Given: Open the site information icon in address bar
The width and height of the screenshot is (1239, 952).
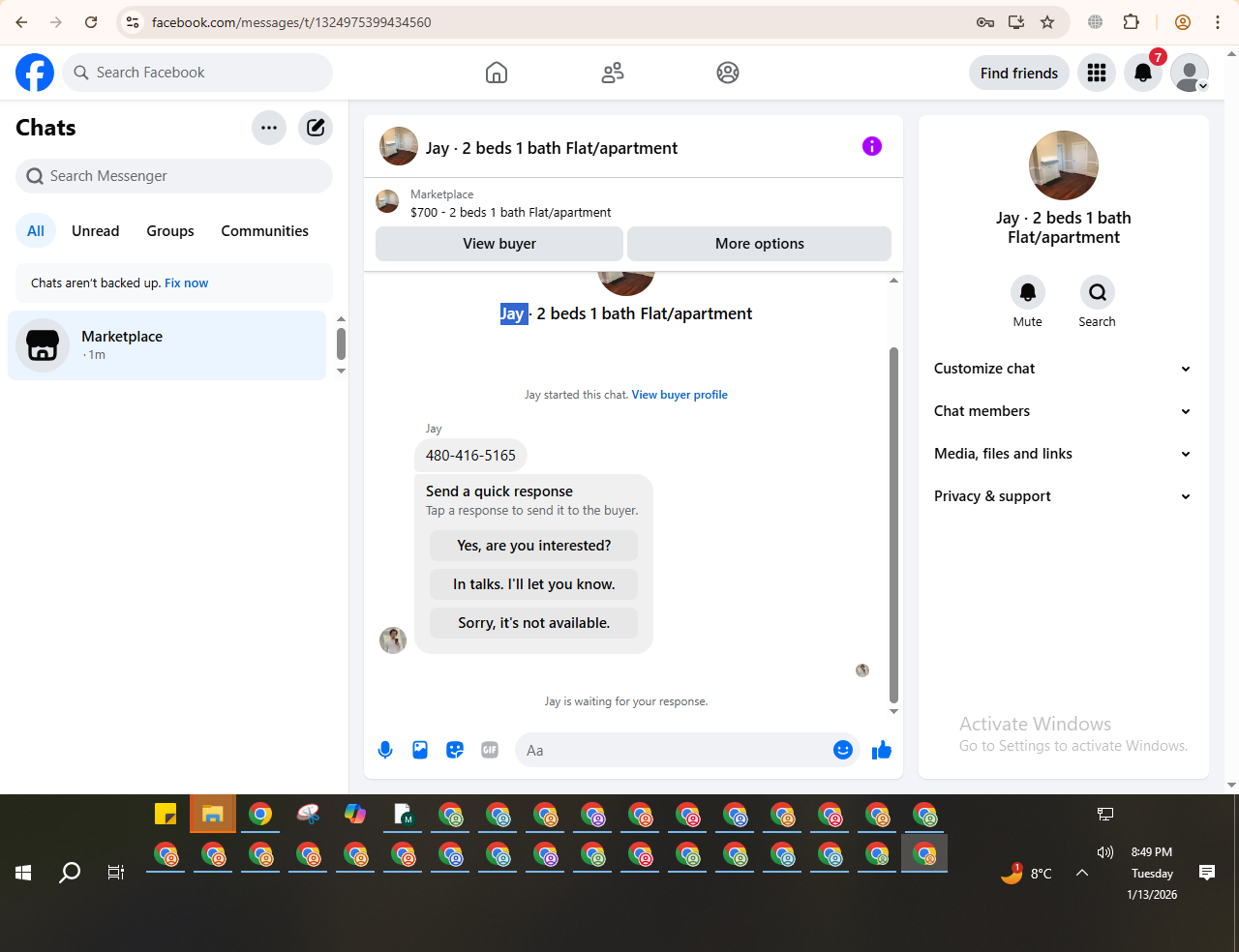Looking at the screenshot, I should [x=133, y=22].
